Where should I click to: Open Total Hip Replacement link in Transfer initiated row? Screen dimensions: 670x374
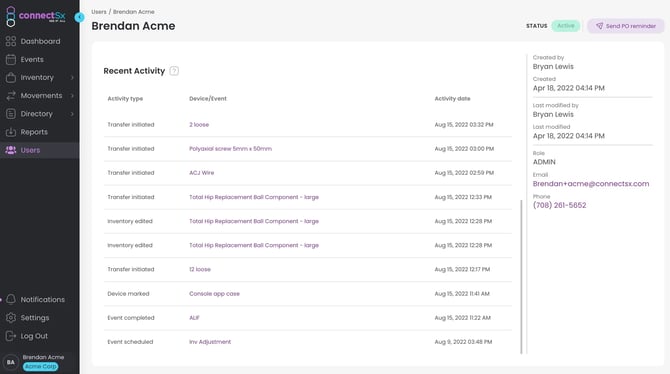pyautogui.click(x=254, y=197)
